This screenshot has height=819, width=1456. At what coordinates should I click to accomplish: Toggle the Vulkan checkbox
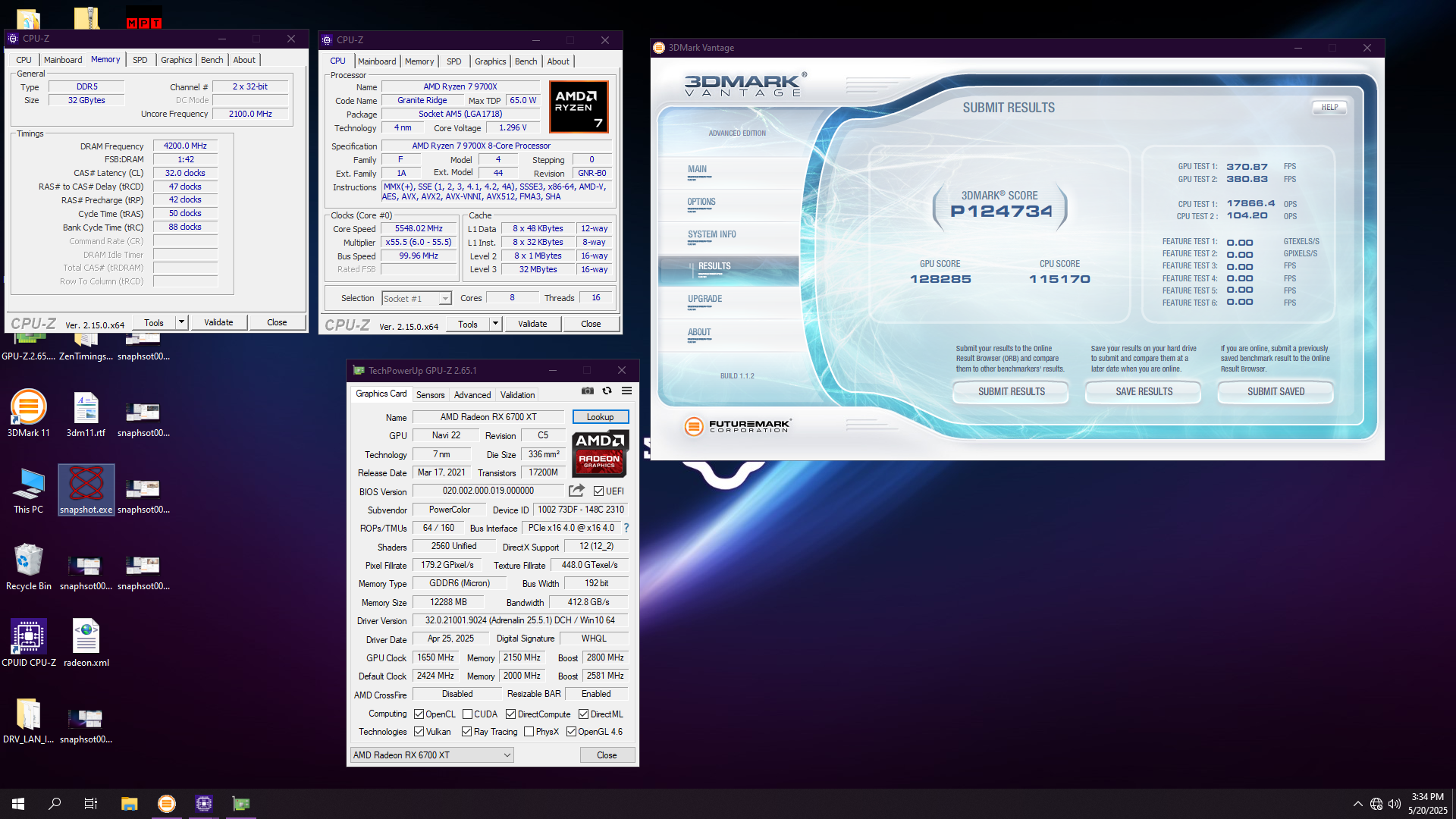tap(419, 732)
